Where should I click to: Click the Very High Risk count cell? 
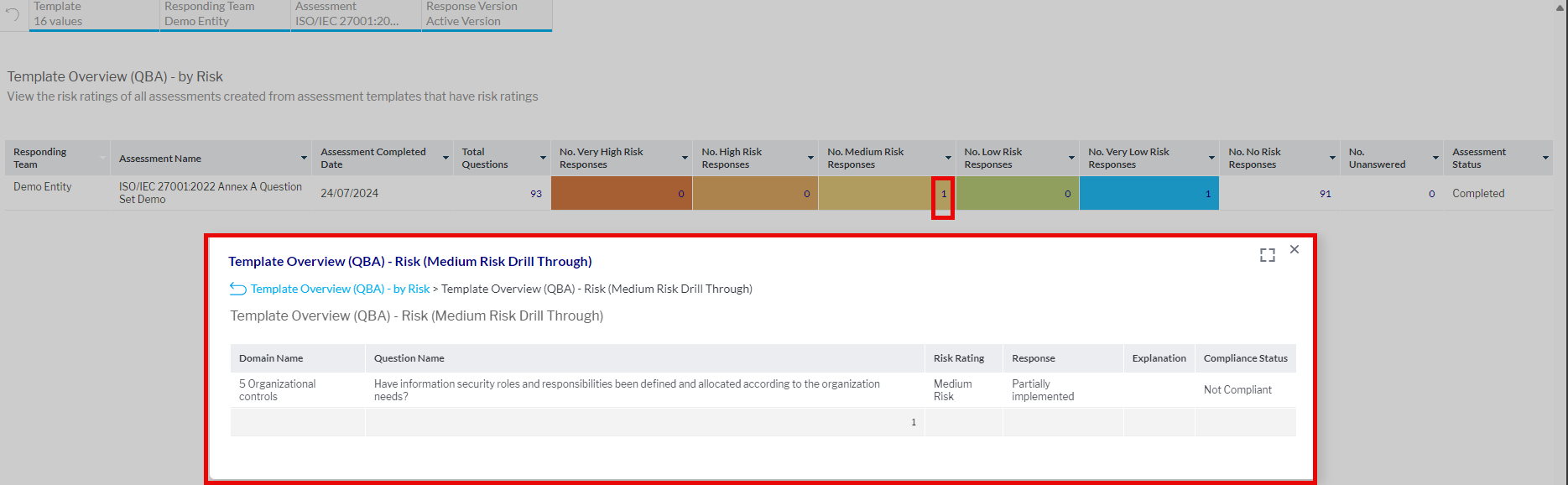click(x=622, y=193)
